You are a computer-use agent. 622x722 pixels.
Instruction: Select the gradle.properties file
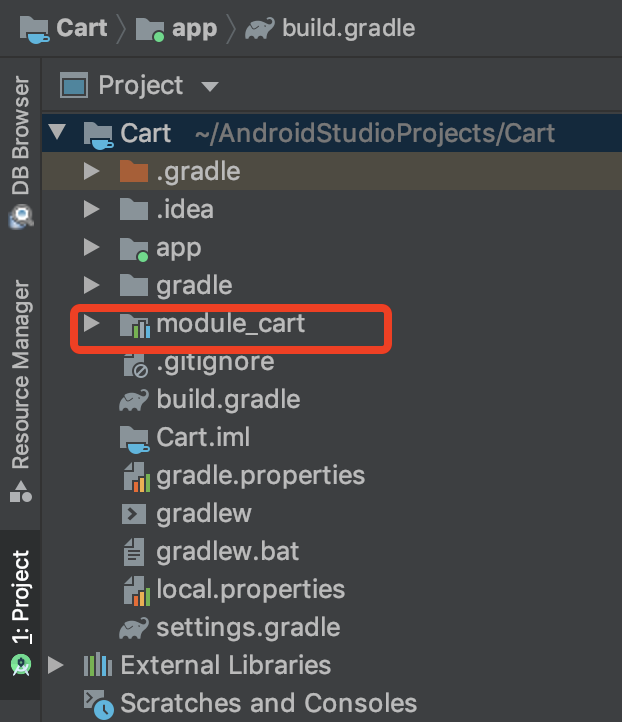click(x=331, y=475)
